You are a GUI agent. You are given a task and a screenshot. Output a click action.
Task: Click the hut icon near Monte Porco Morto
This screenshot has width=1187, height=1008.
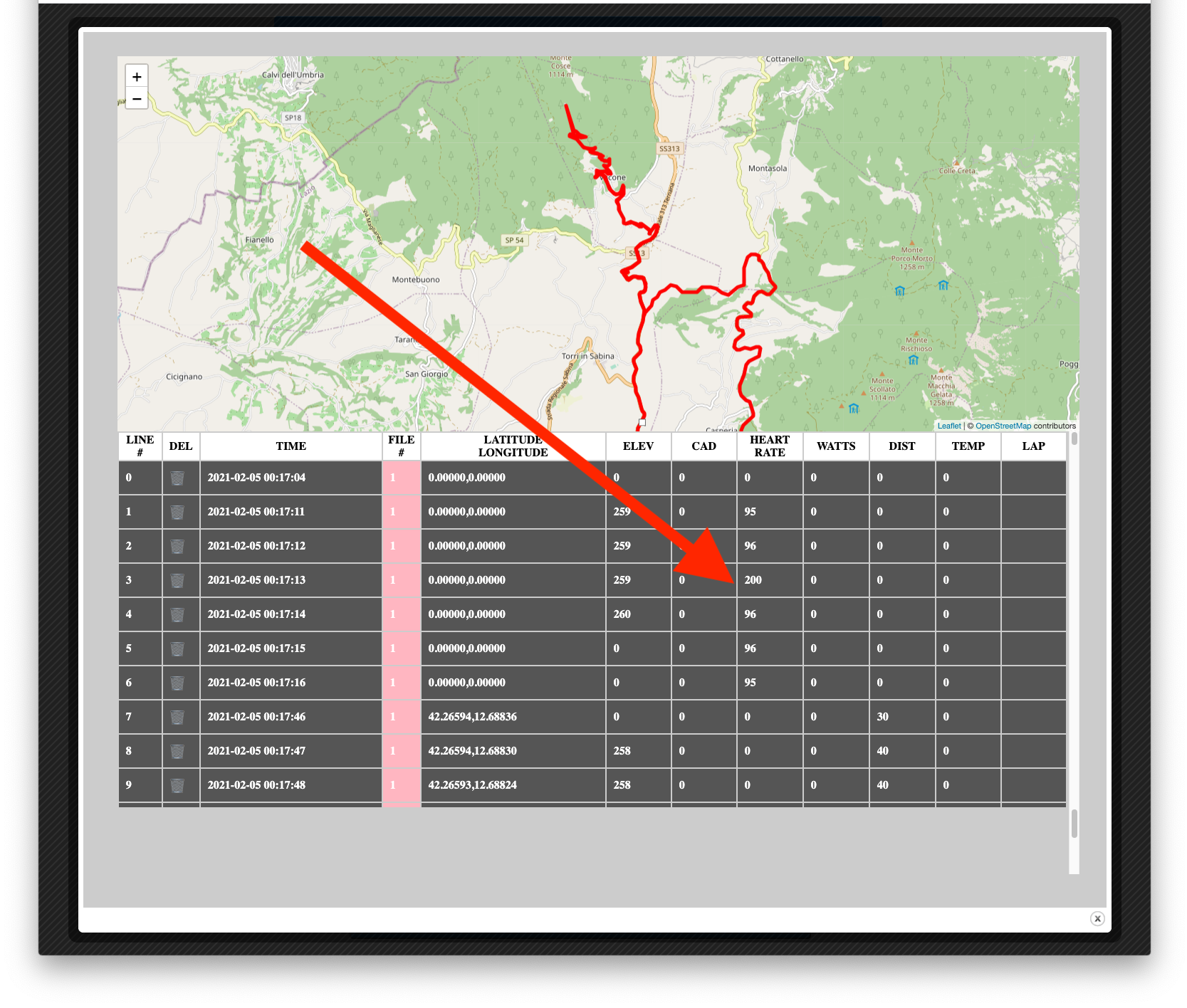point(900,291)
